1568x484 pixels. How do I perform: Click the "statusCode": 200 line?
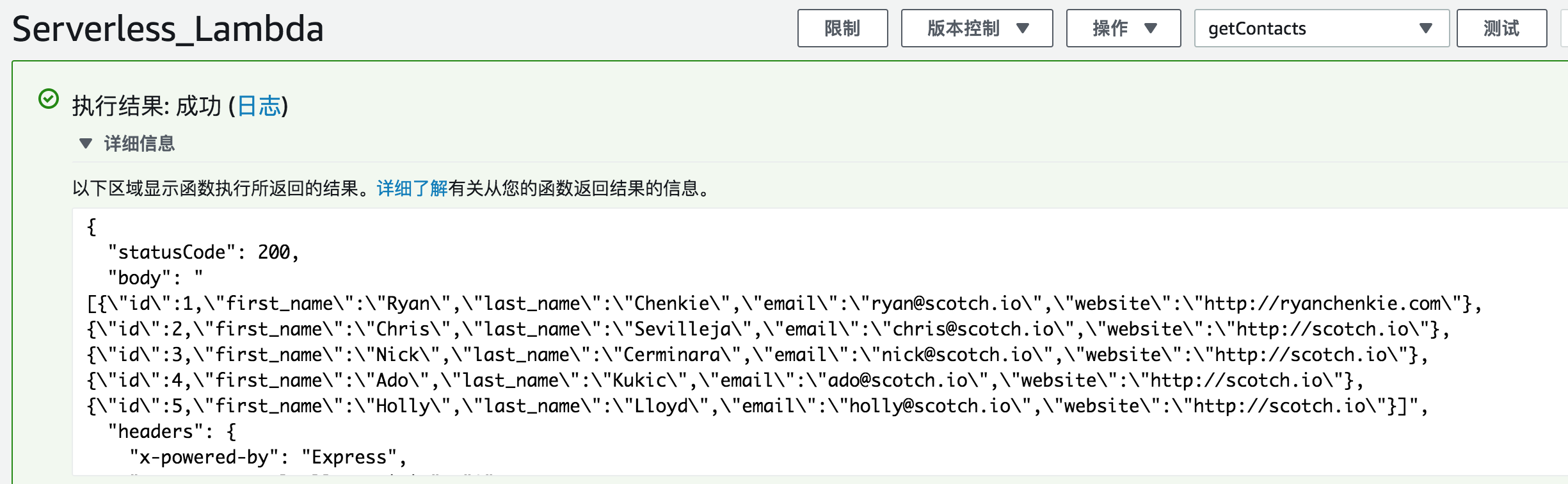pyautogui.click(x=203, y=252)
